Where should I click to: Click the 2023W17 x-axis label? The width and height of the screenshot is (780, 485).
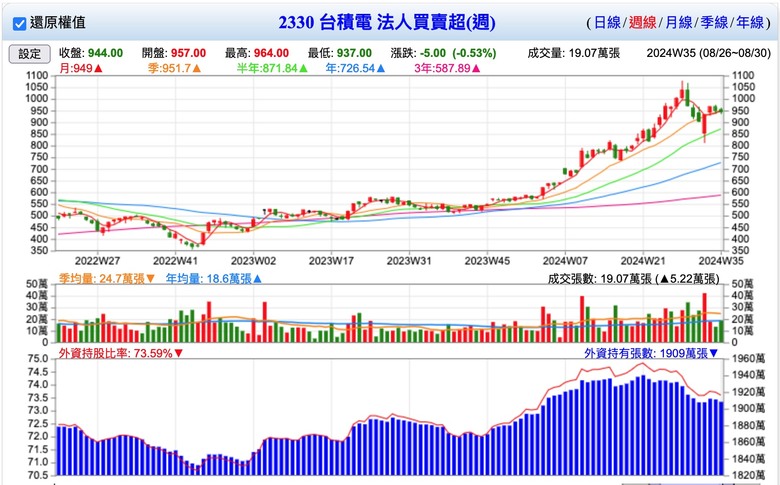331,261
